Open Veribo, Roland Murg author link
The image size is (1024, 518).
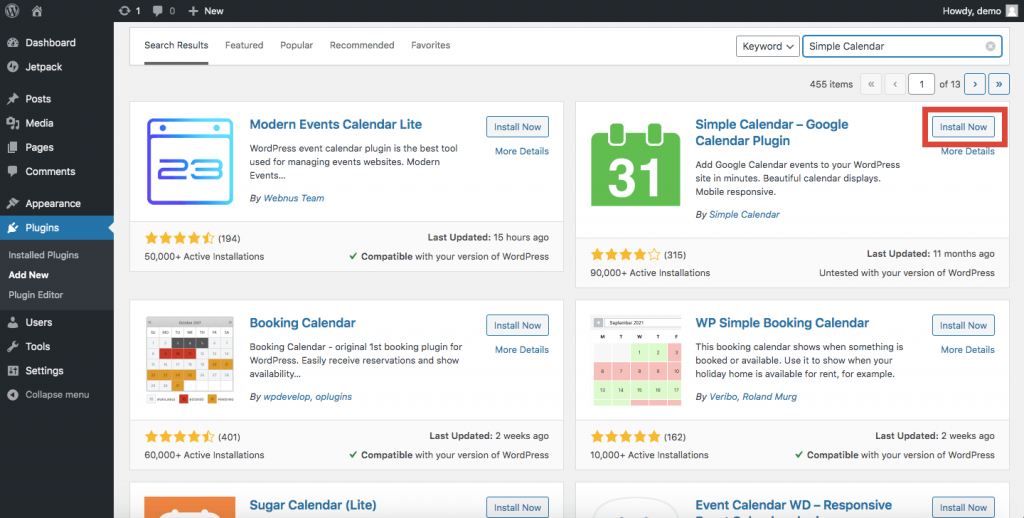coord(753,397)
